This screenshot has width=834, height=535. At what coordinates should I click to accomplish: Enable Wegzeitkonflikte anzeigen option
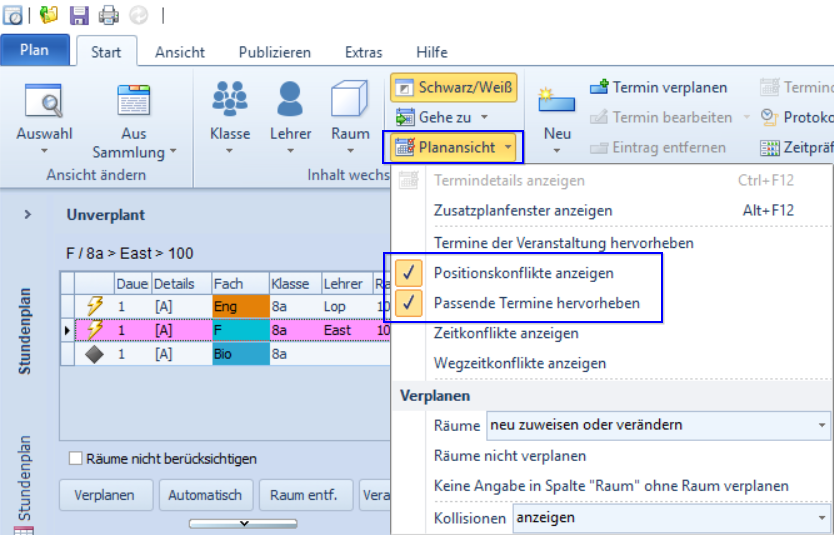[x=520, y=363]
